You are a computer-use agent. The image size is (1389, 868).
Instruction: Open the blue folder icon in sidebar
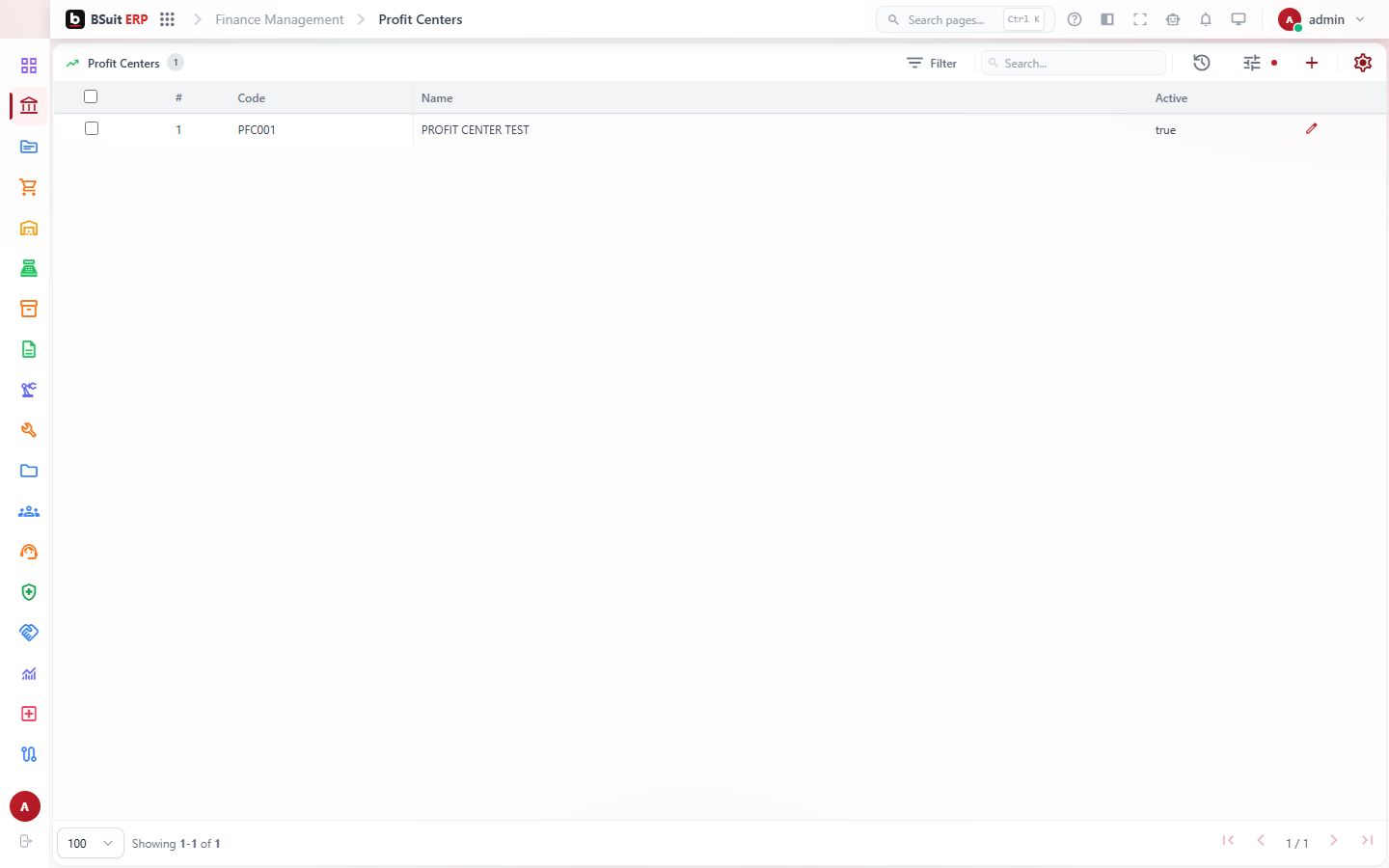pos(29,471)
